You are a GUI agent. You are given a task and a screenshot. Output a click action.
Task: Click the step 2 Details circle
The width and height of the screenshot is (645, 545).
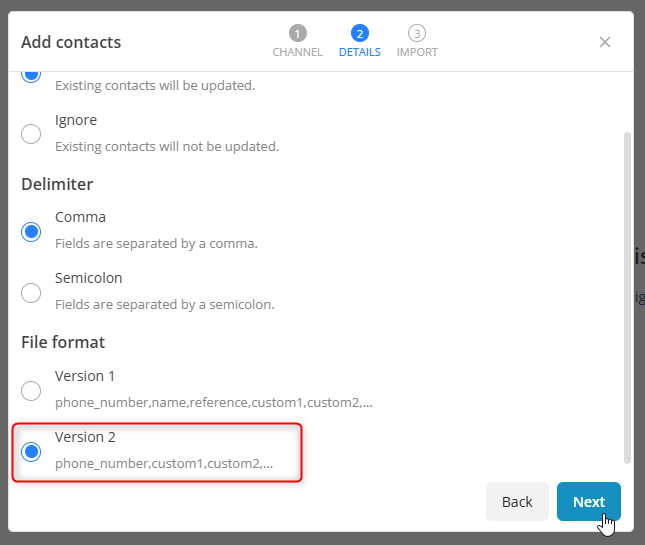coord(359,33)
